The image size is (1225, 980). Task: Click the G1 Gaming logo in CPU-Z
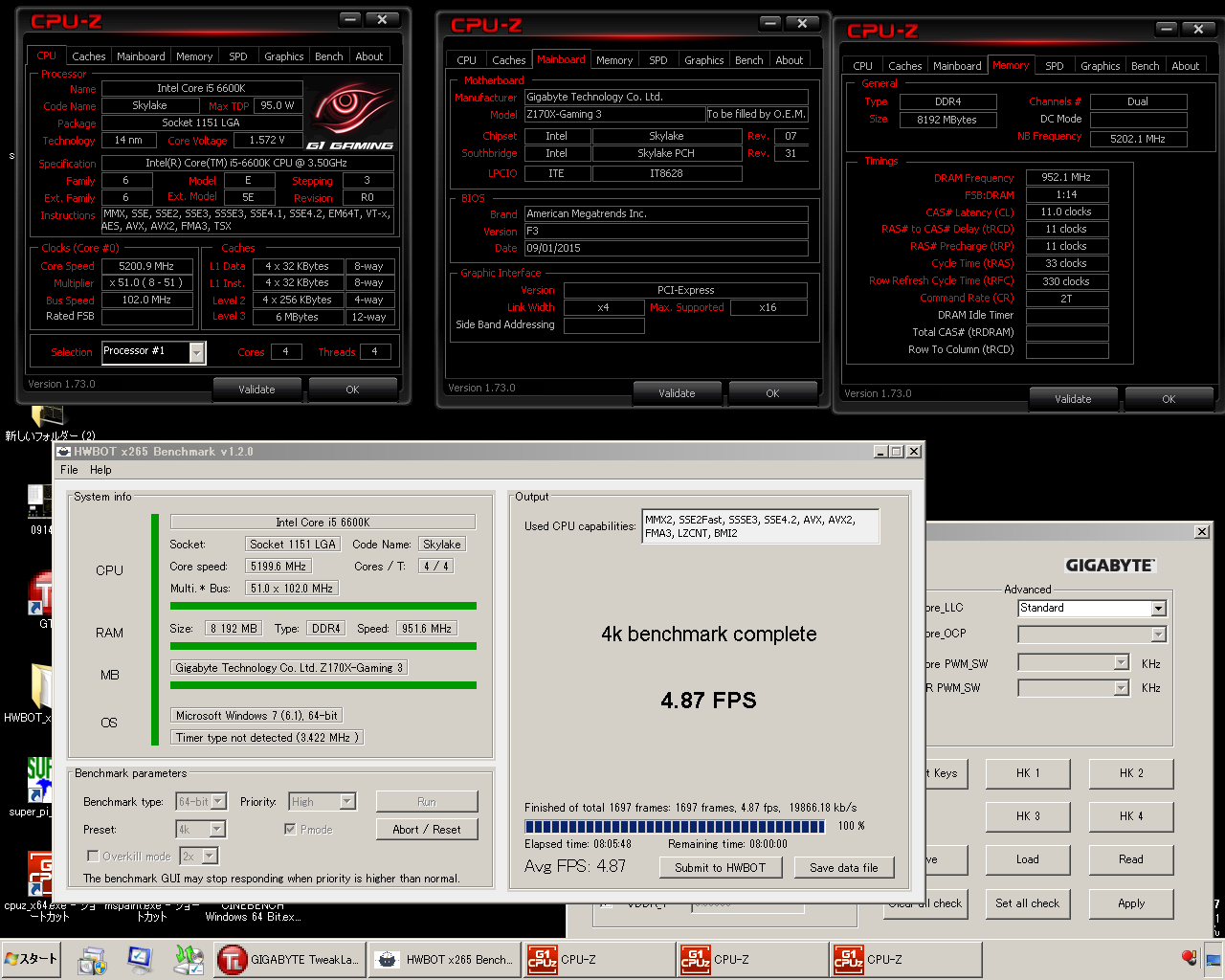tap(349, 116)
